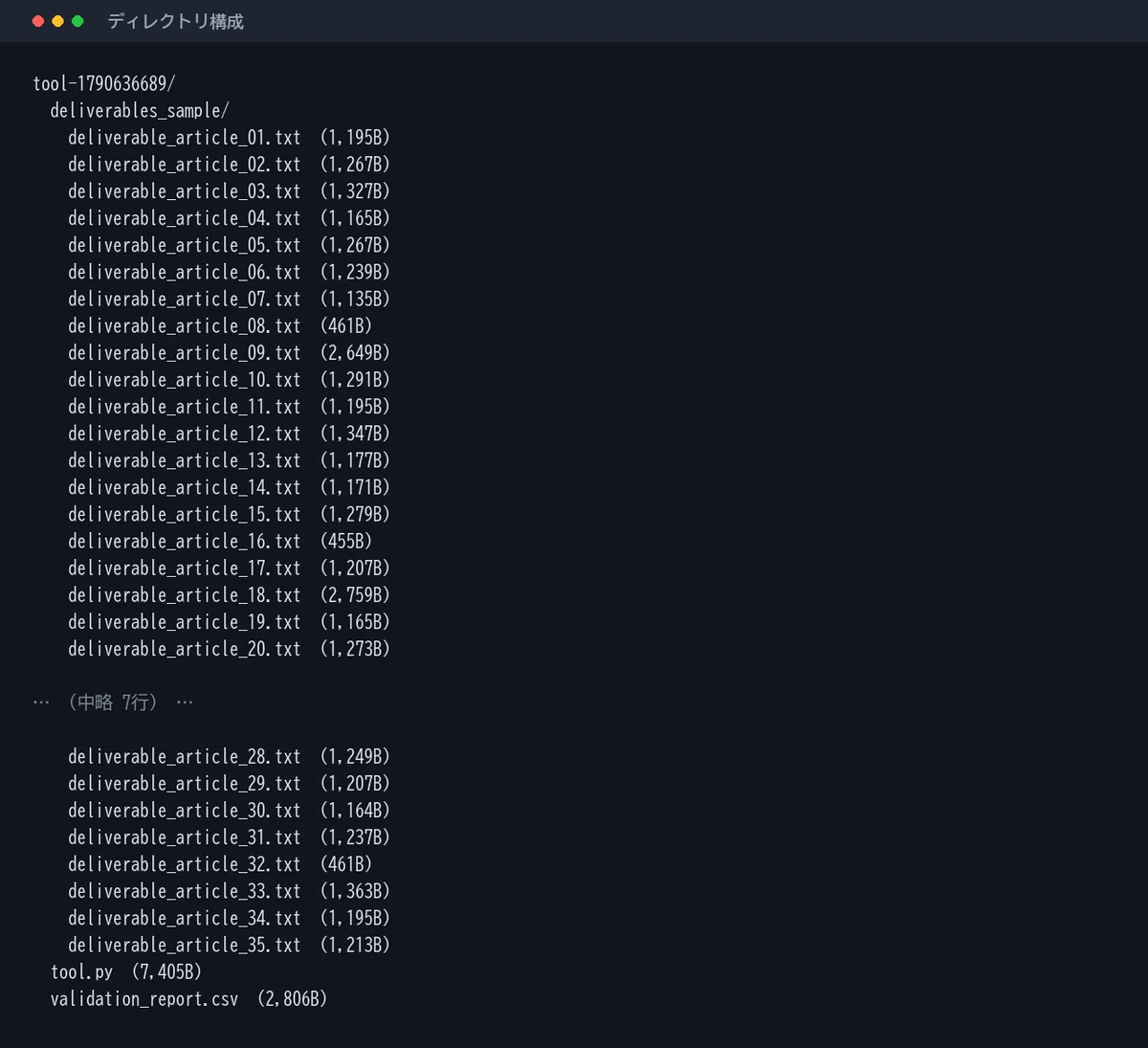Click the (1,291B) size of article_10
The width and height of the screenshot is (1148, 1048).
[355, 379]
